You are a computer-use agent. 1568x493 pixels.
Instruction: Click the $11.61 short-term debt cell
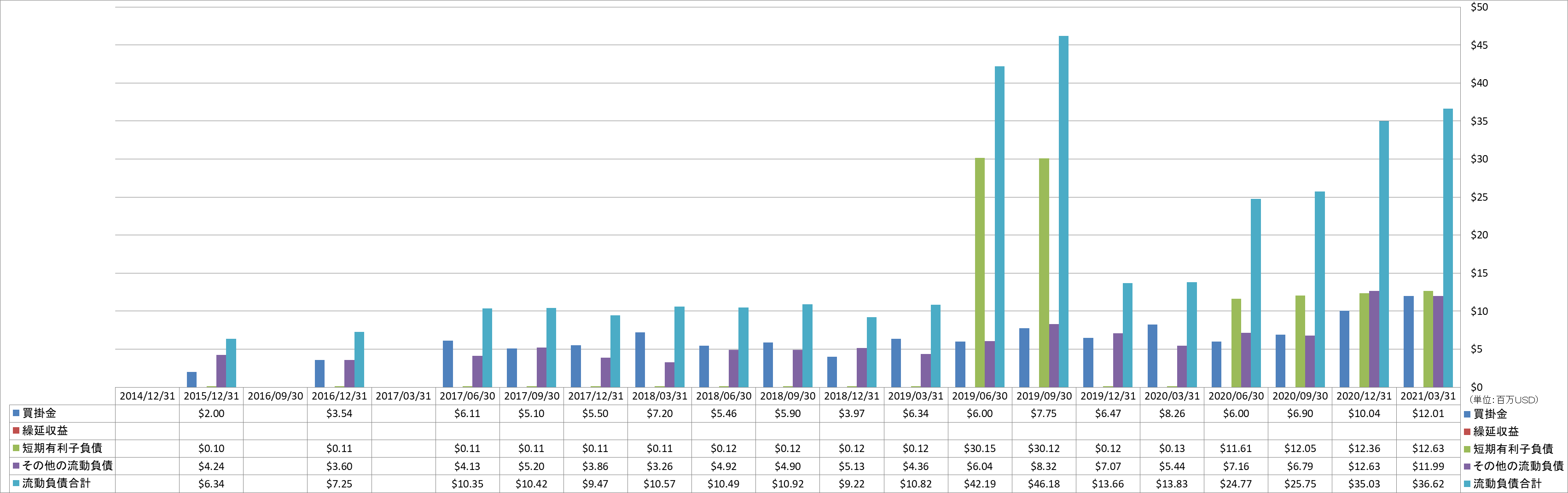coord(1236,448)
